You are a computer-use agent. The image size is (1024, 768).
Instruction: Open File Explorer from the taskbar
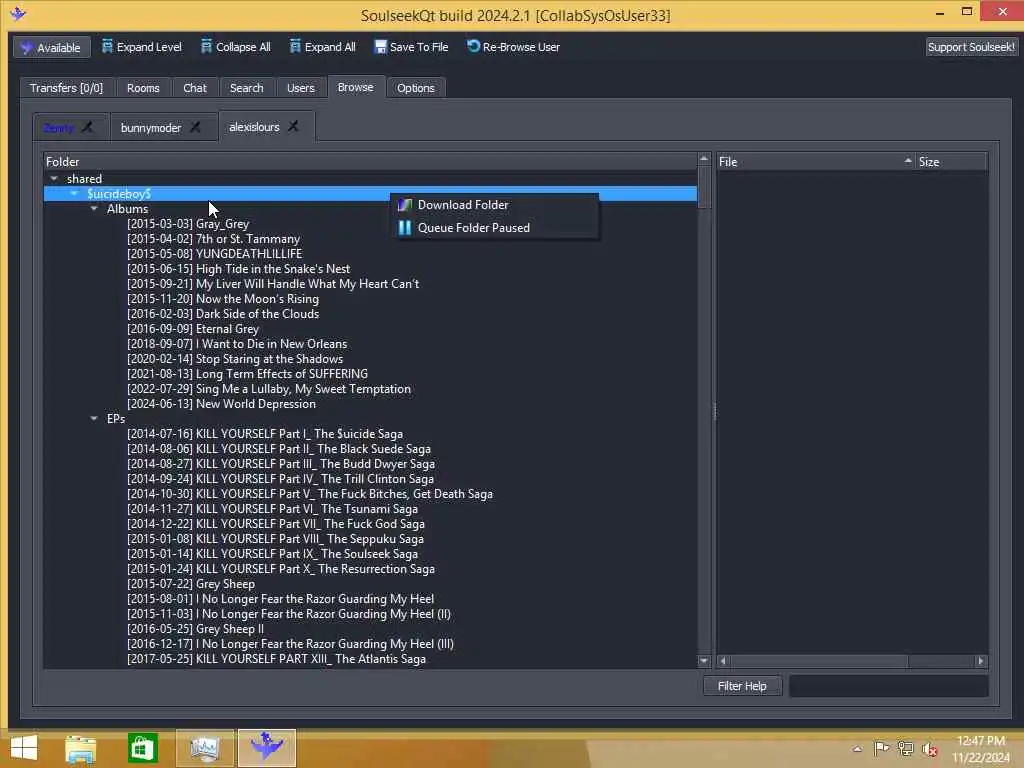tap(80, 748)
